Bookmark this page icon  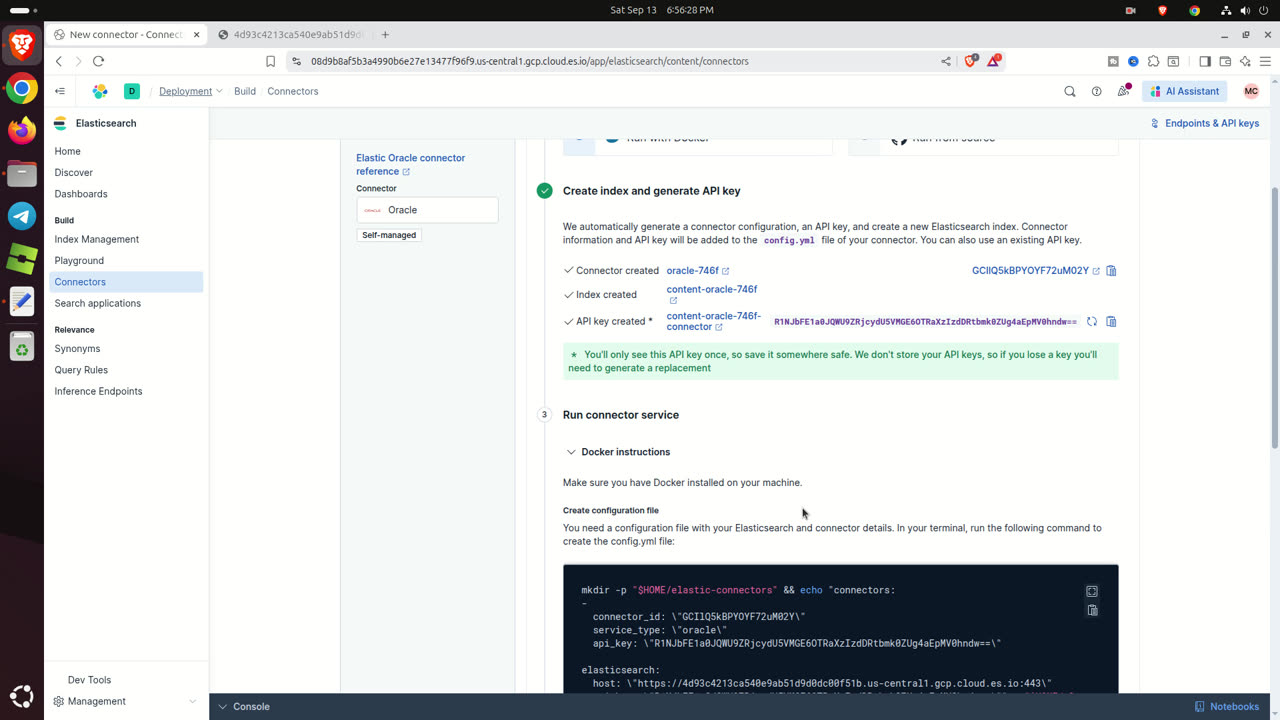pos(270,61)
